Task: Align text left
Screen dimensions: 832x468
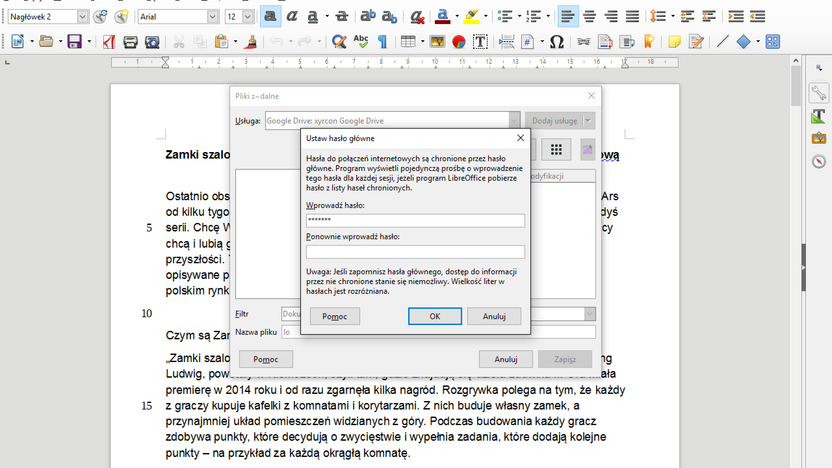Action: [x=568, y=17]
